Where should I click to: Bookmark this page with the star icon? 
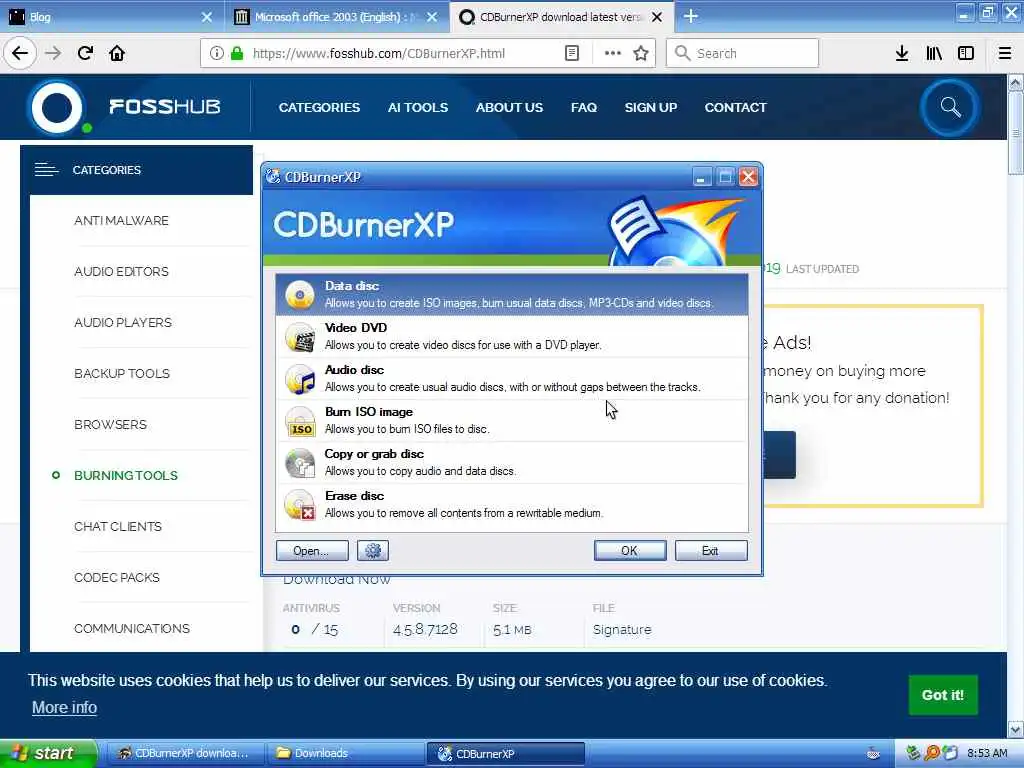point(641,53)
